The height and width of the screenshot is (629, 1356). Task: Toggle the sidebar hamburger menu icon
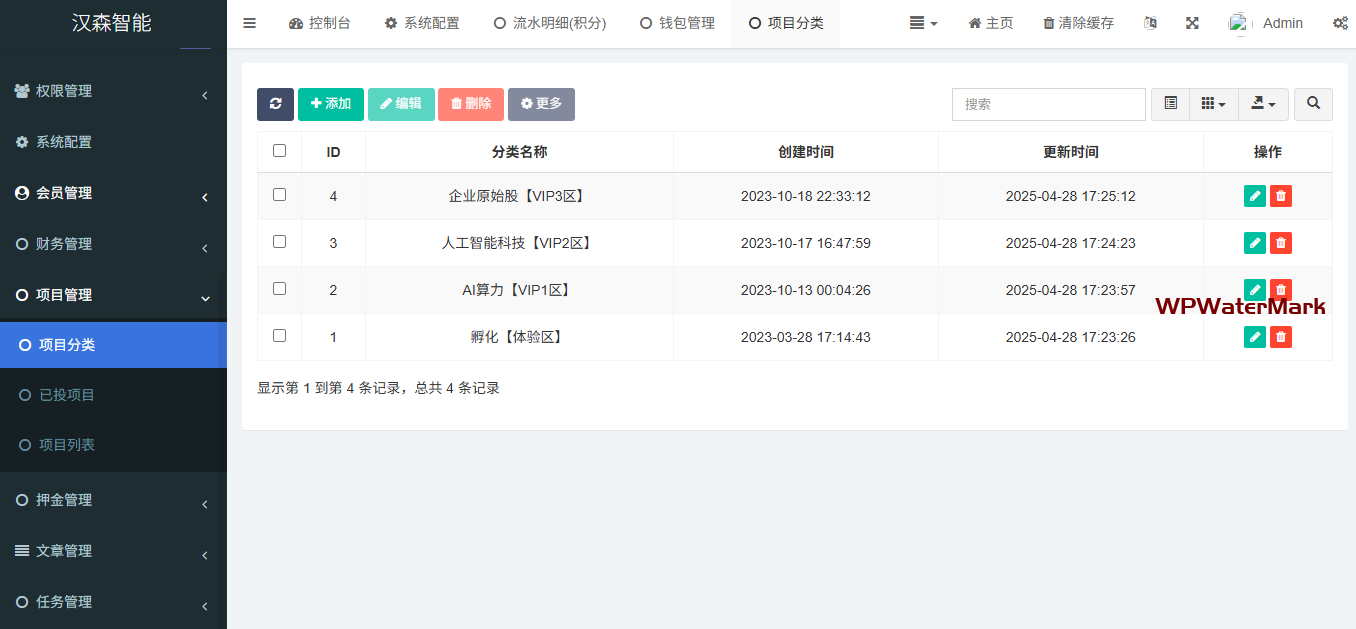coord(250,23)
